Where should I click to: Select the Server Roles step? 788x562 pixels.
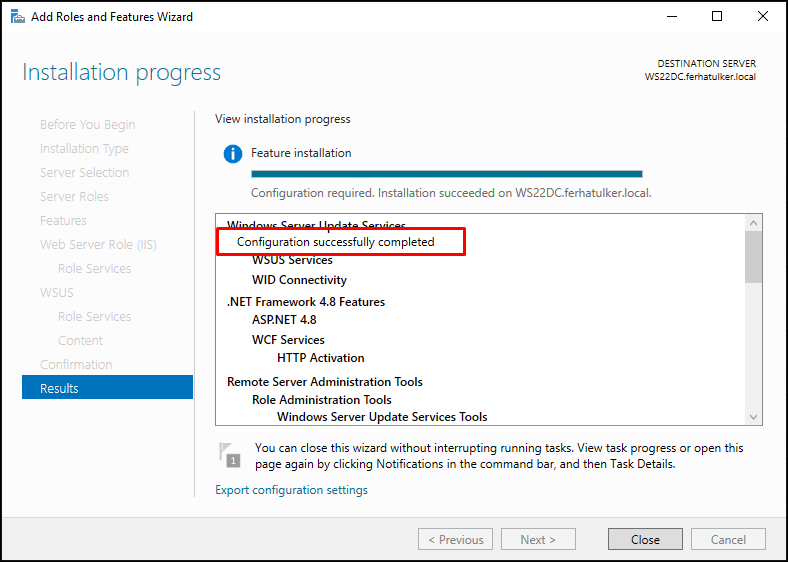(74, 197)
